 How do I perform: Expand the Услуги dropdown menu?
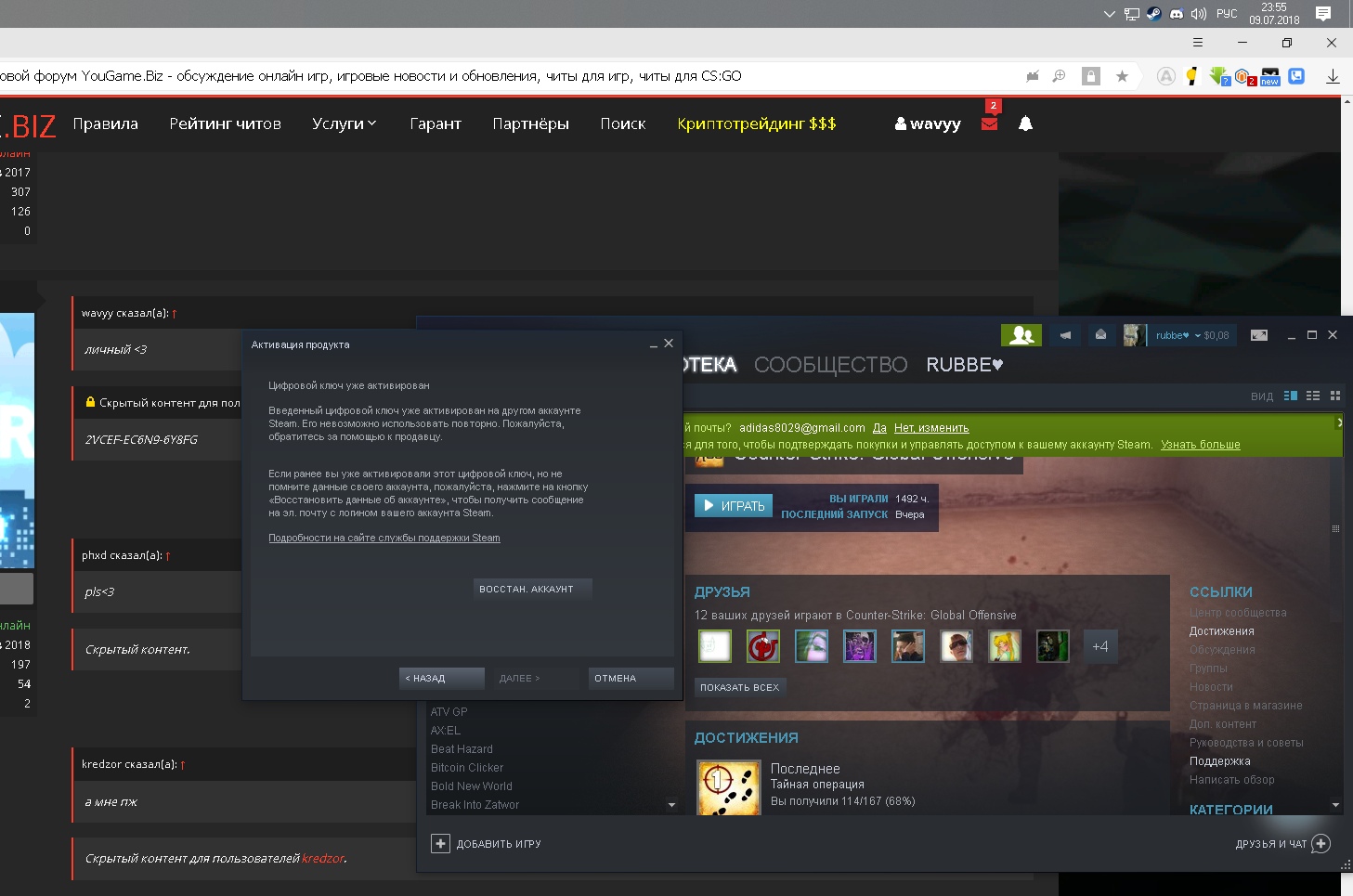[x=345, y=123]
